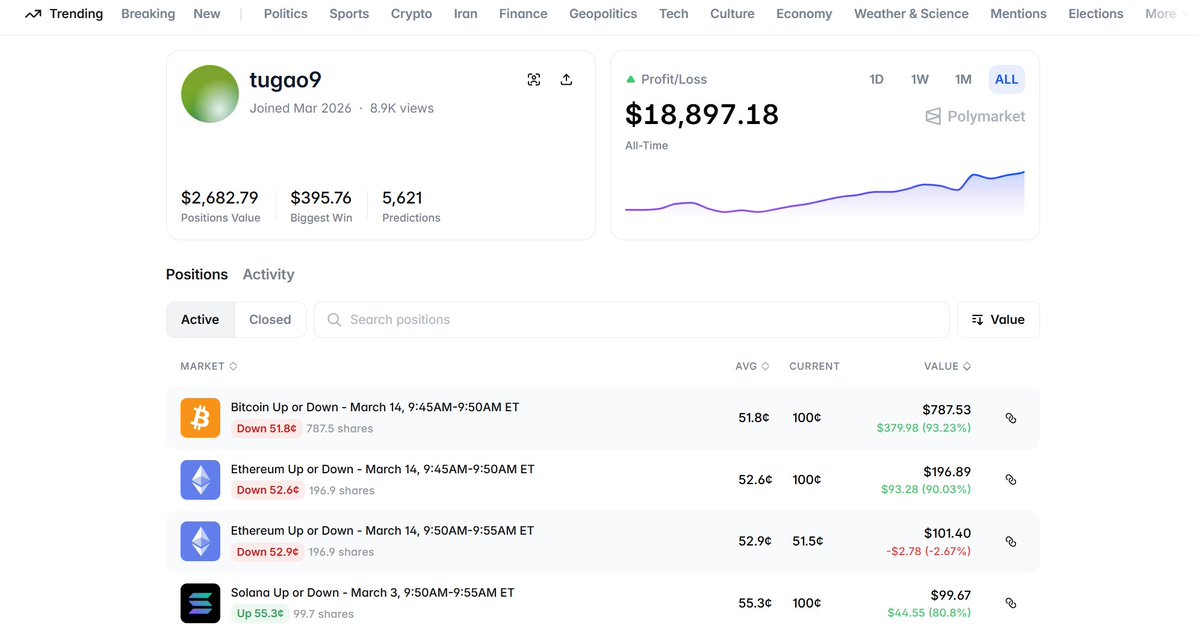Click the Polymarket logo in chart card
Screen dimensions: 1199x625
tap(975, 116)
